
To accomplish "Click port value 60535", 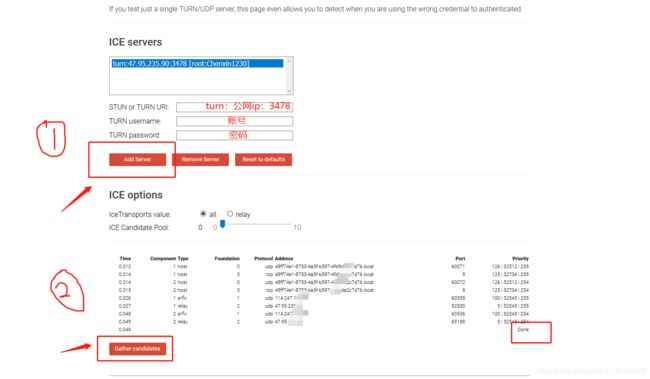I will 458,298.
